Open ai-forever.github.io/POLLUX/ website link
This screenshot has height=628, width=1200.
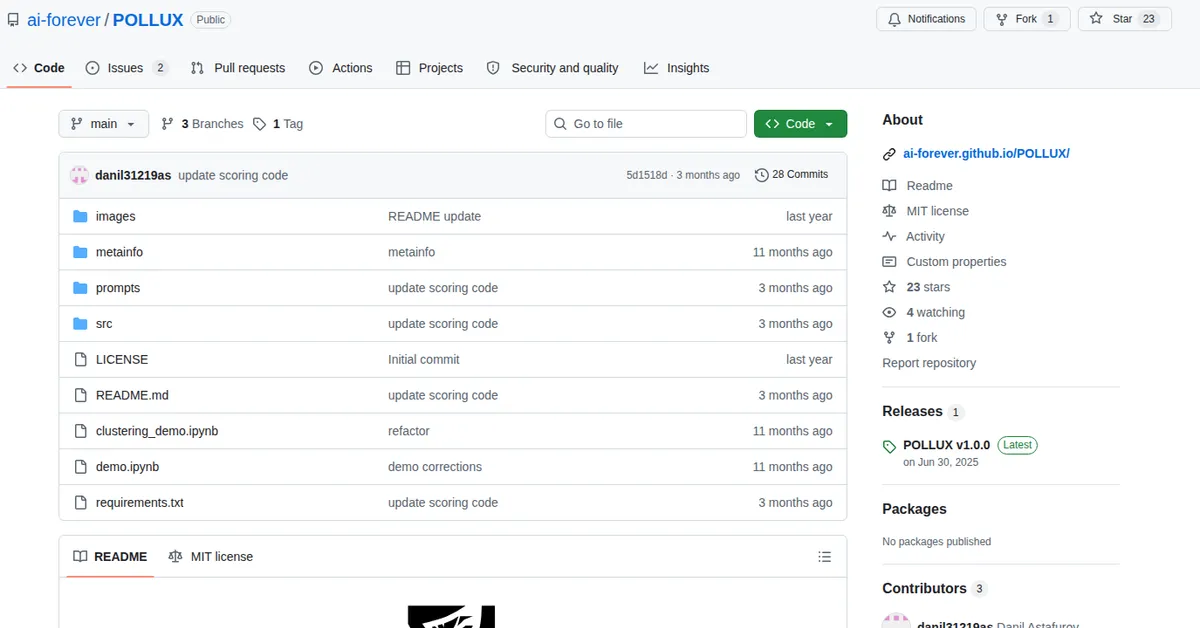click(x=986, y=154)
